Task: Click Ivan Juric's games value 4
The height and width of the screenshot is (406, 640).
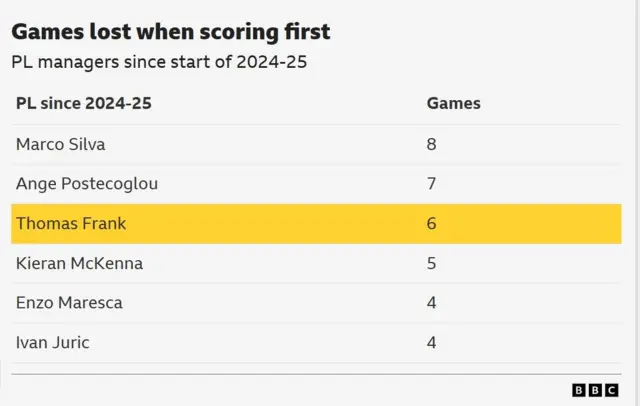Action: point(432,343)
